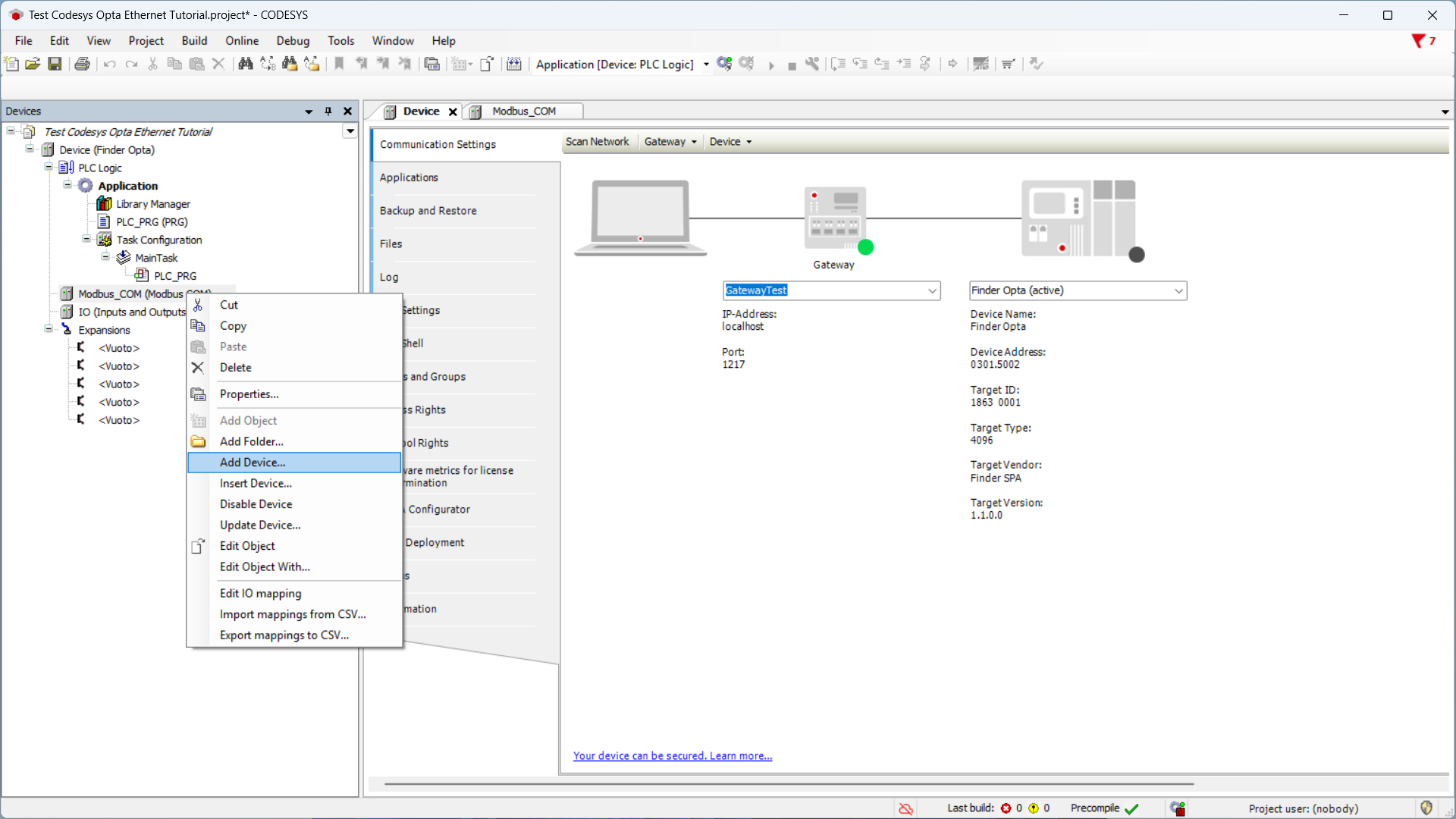Click the Print toolbar icon

click(x=83, y=64)
